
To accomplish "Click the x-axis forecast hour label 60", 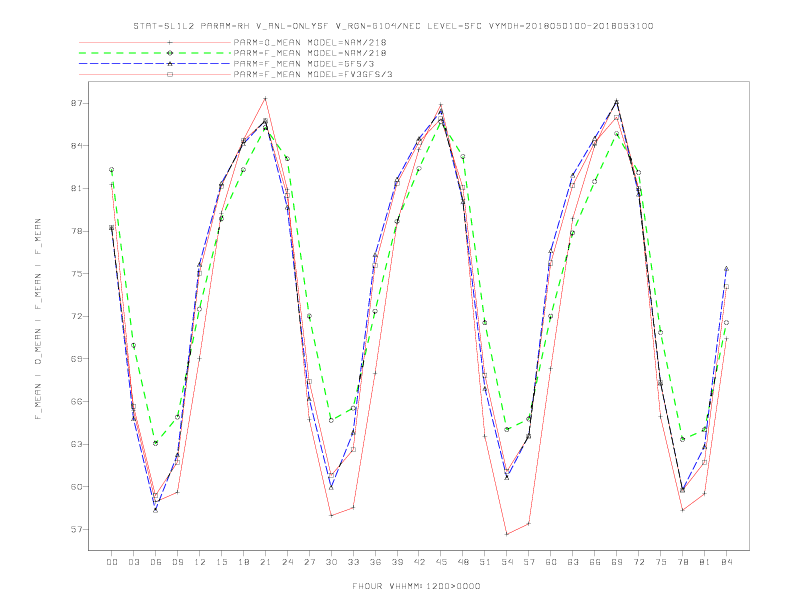I will click(551, 562).
